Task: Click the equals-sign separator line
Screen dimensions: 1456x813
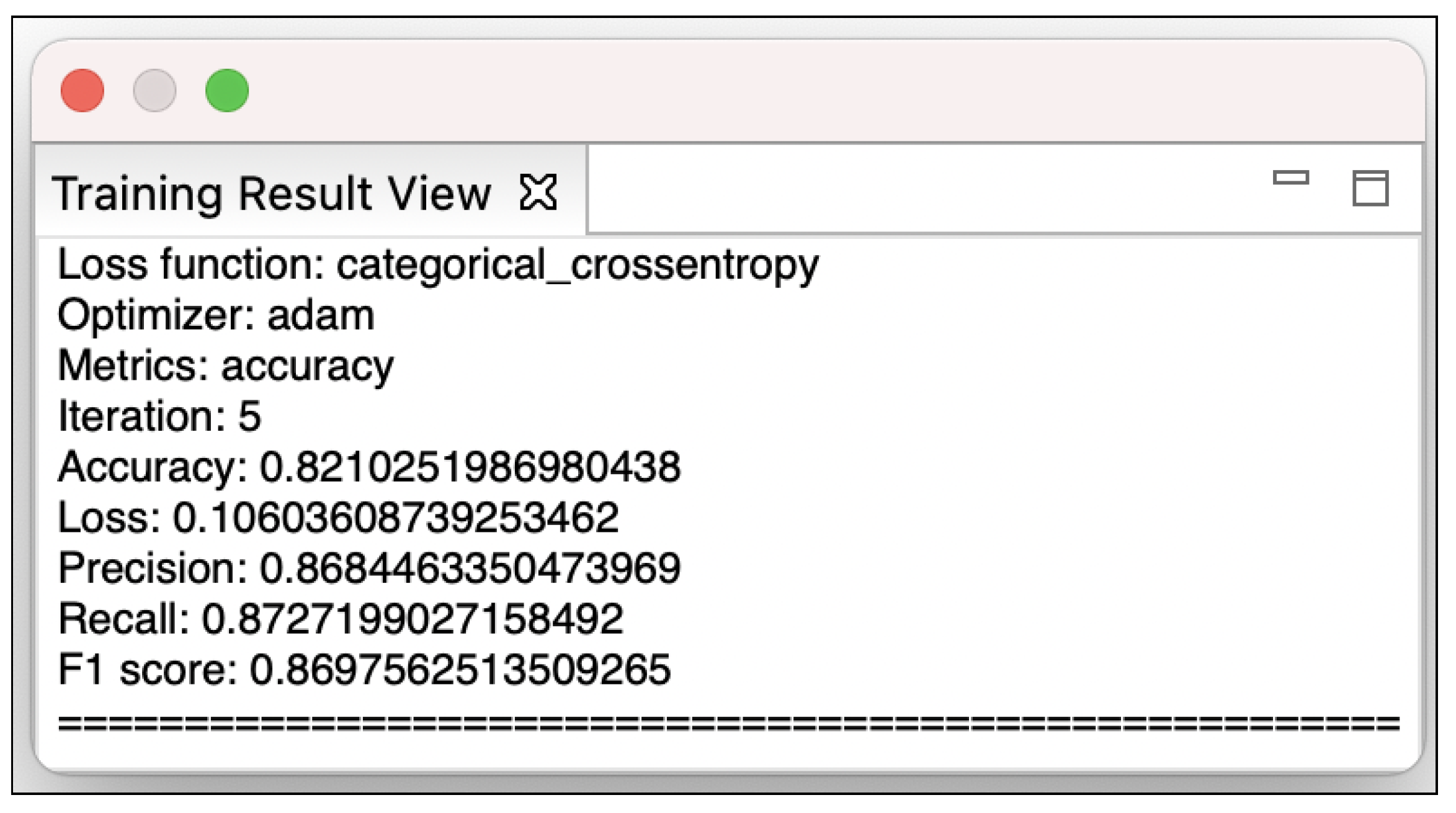Action: click(x=729, y=724)
